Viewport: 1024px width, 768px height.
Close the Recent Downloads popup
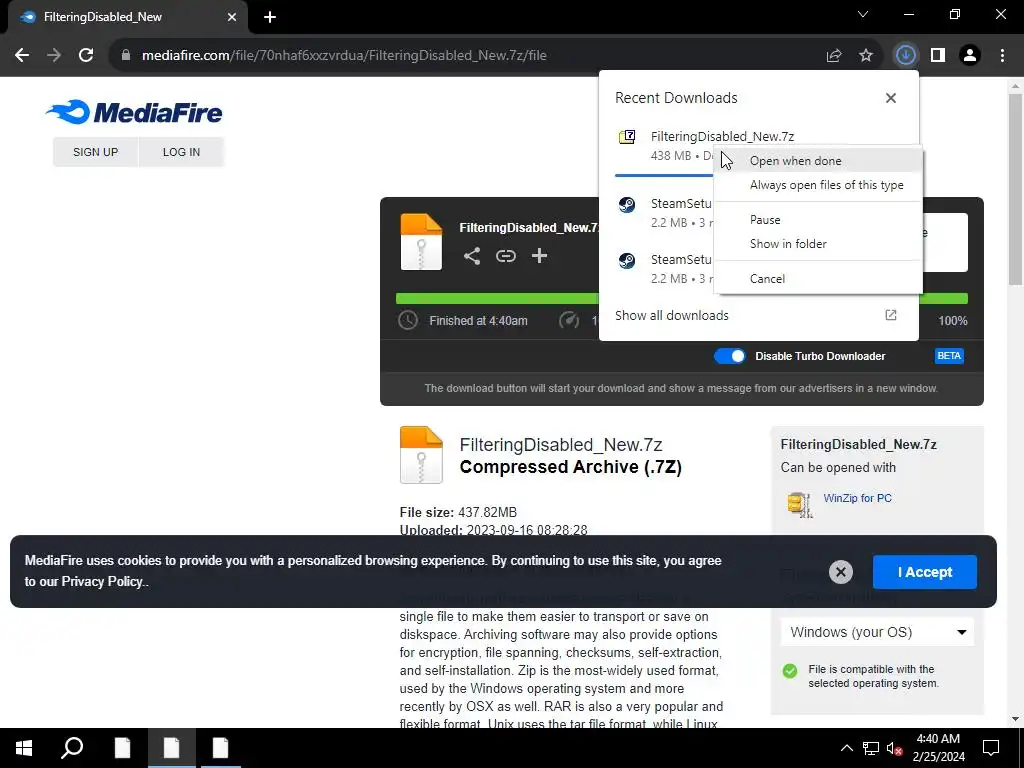(x=891, y=98)
